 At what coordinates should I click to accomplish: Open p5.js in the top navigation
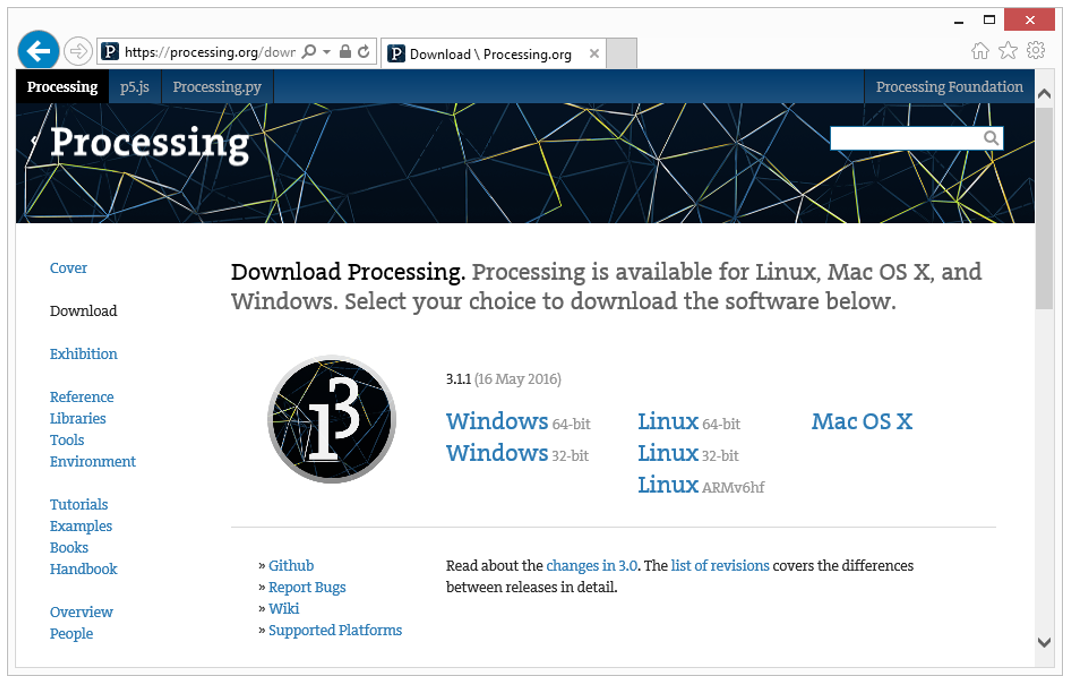coord(135,87)
